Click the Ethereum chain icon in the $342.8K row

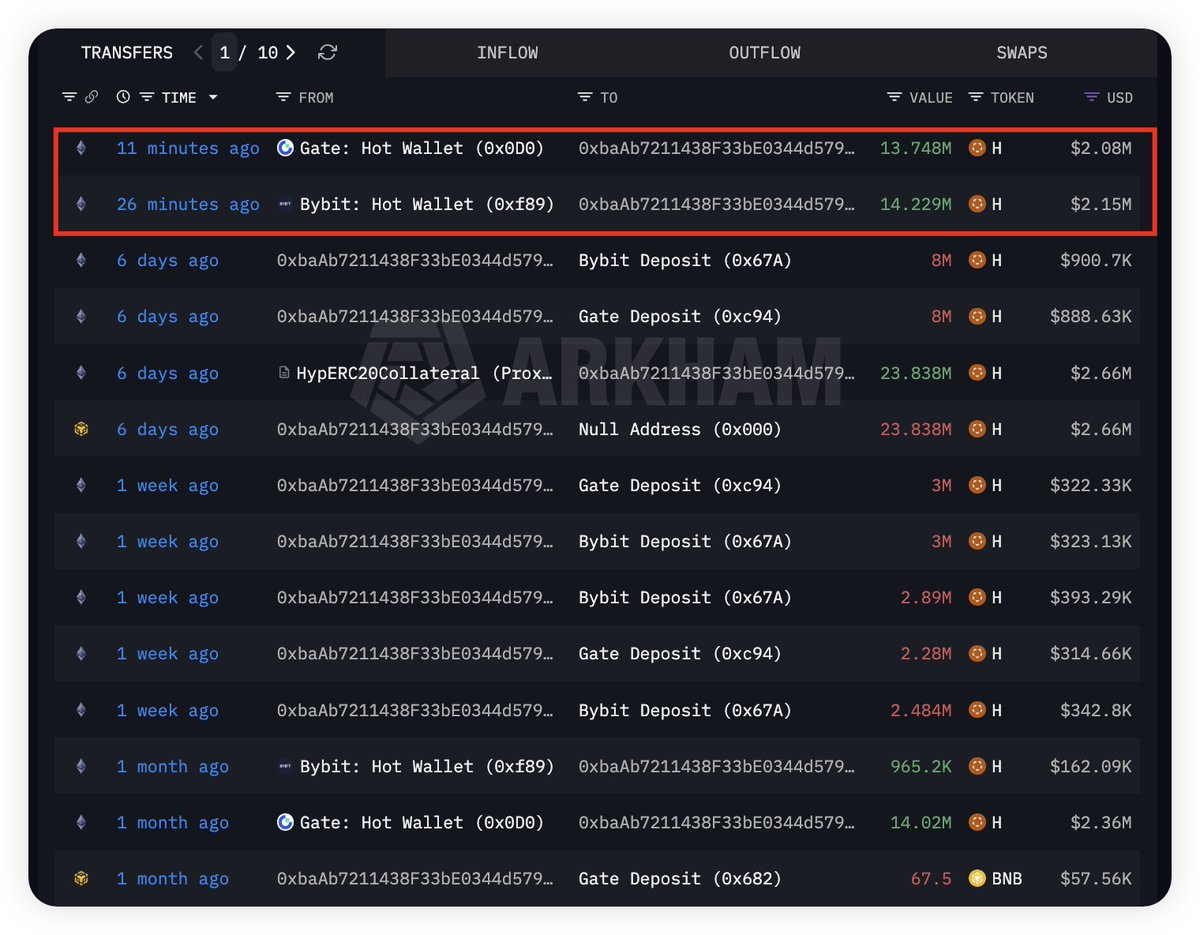81,710
